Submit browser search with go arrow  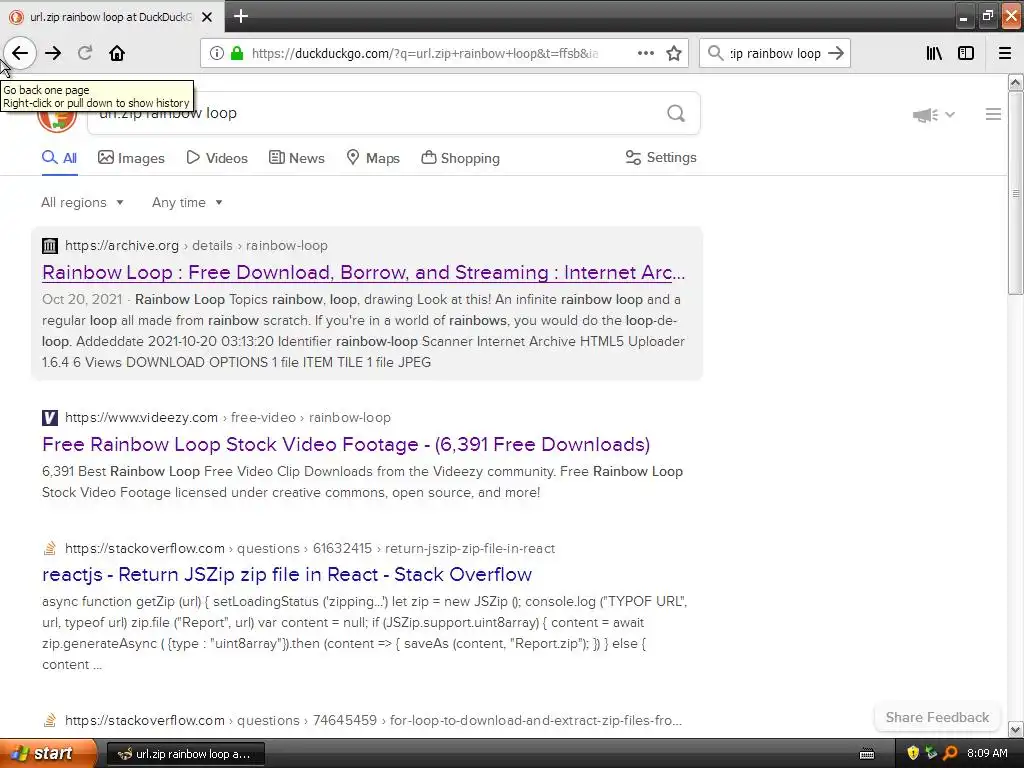click(836, 53)
